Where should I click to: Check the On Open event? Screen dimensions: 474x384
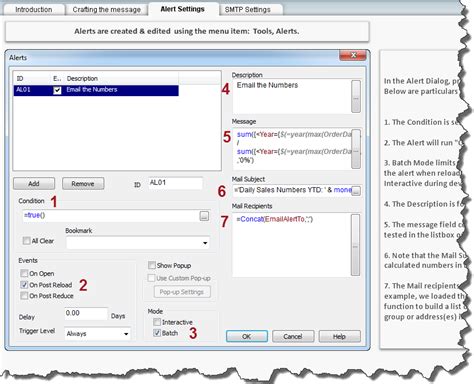pos(24,273)
